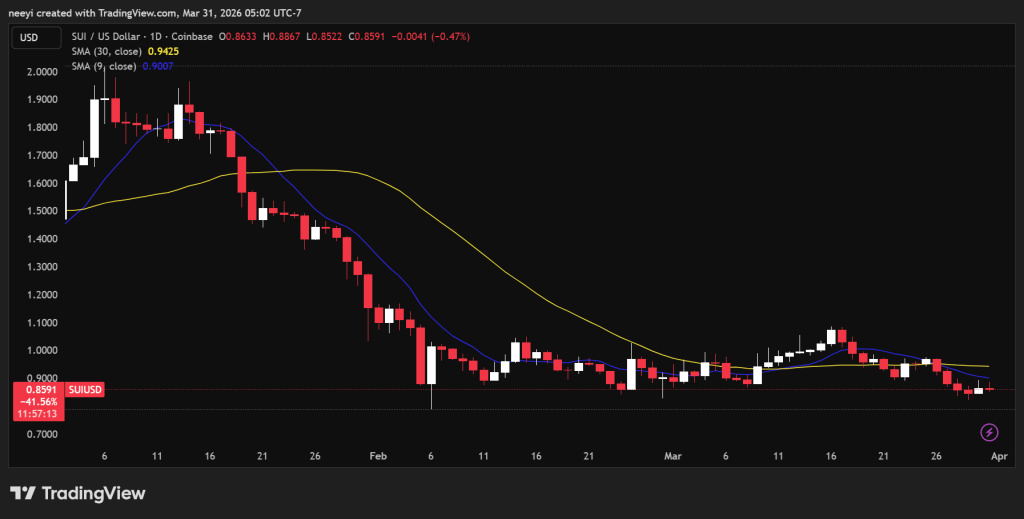This screenshot has height=519, width=1024.
Task: Click the open price O0.8633 value
Action: coord(238,37)
